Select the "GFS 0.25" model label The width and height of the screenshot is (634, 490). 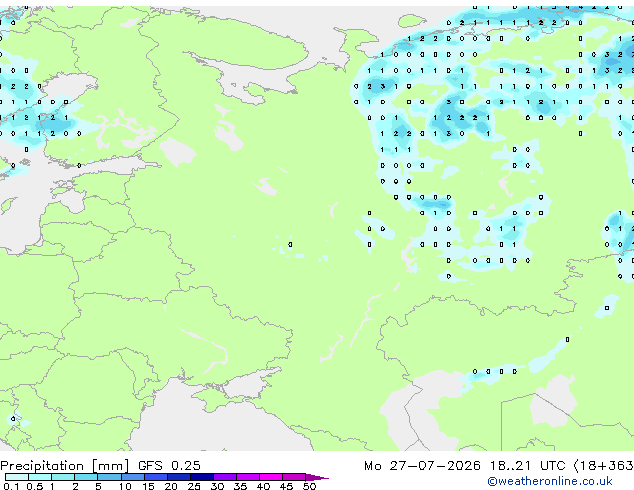[169, 465]
